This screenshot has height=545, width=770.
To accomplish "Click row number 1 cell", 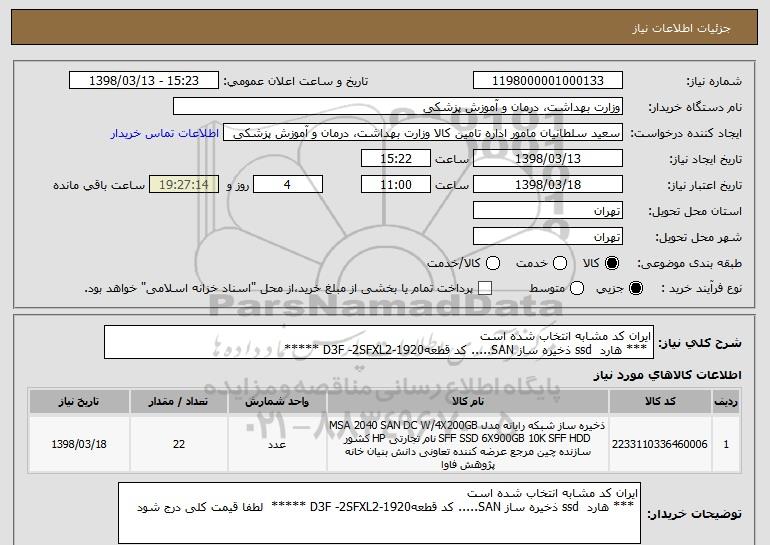I will point(726,444).
